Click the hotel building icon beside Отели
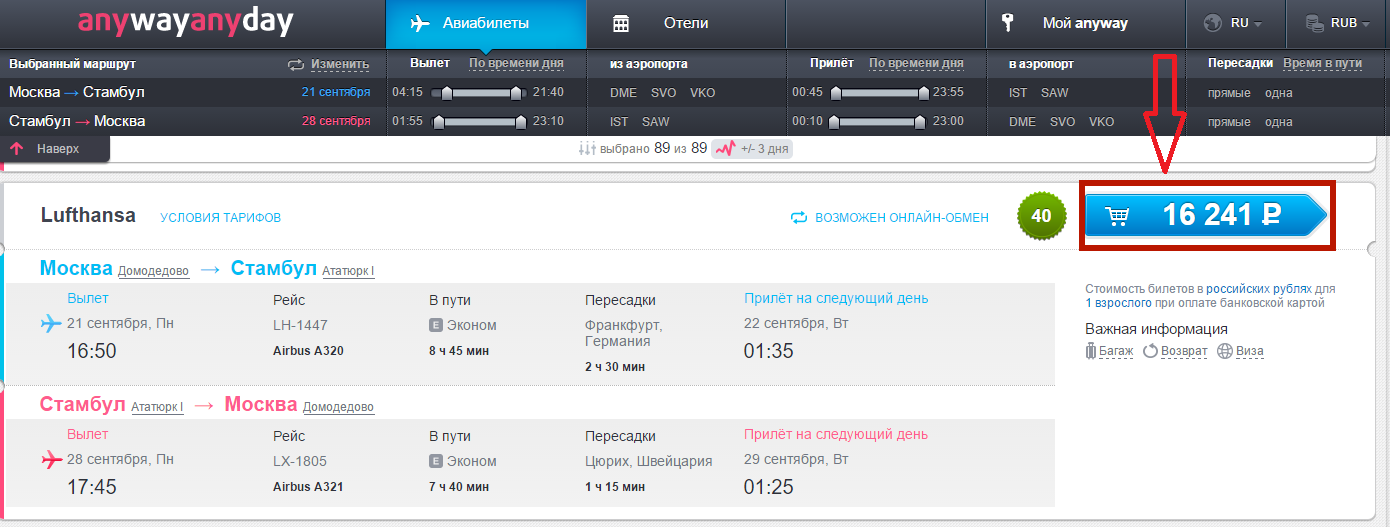The width and height of the screenshot is (1390, 527). click(x=621, y=23)
